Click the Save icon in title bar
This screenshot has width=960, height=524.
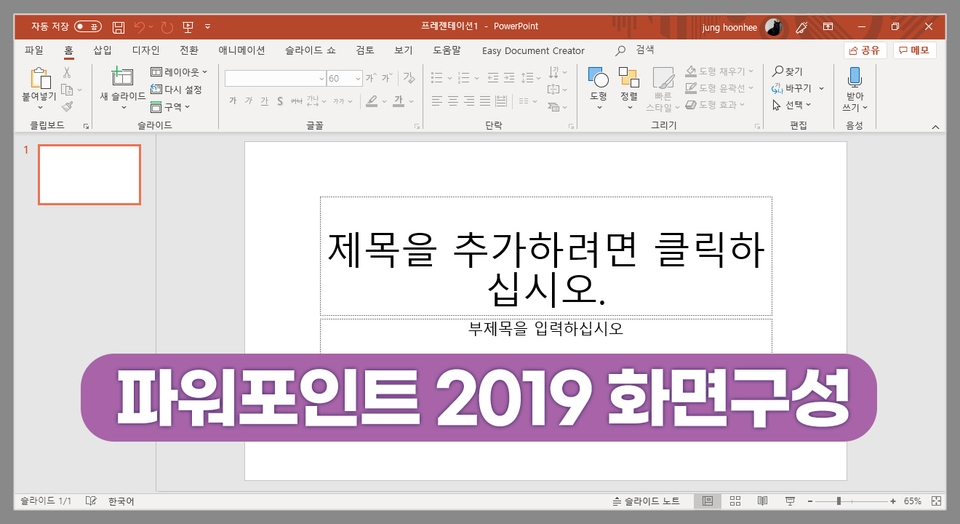[x=119, y=27]
